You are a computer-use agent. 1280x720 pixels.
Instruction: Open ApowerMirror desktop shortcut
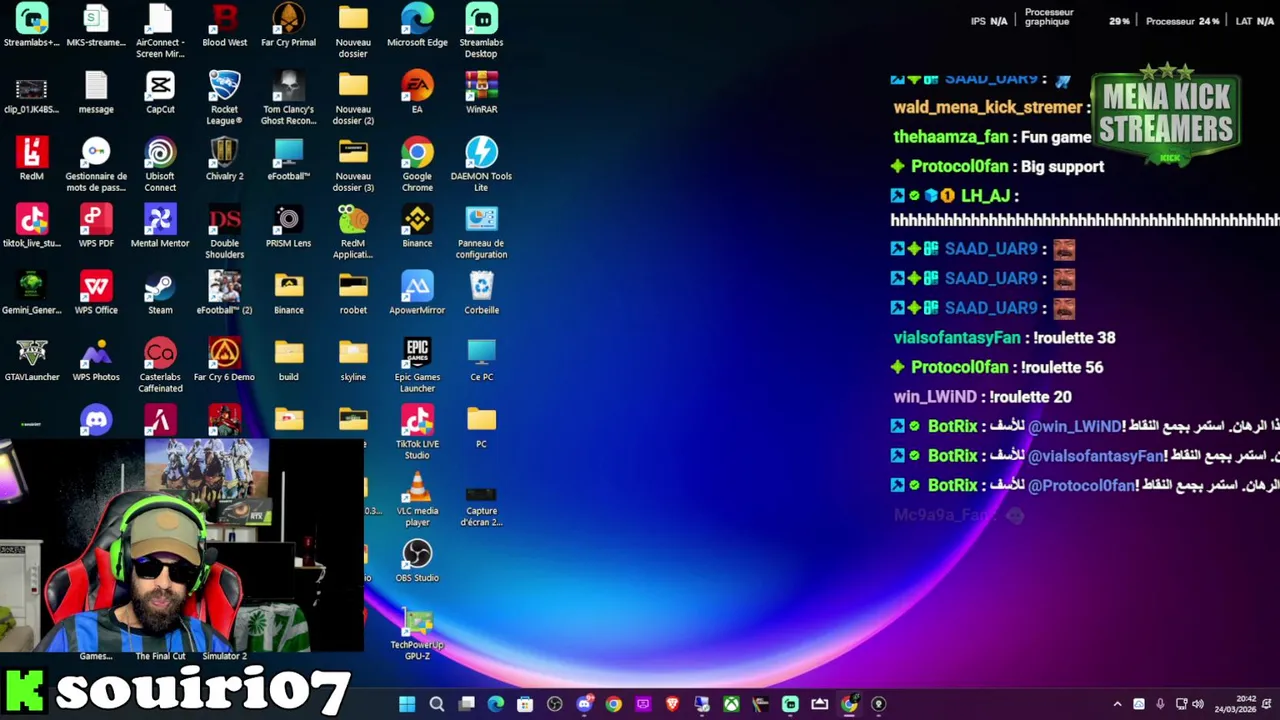point(417,294)
